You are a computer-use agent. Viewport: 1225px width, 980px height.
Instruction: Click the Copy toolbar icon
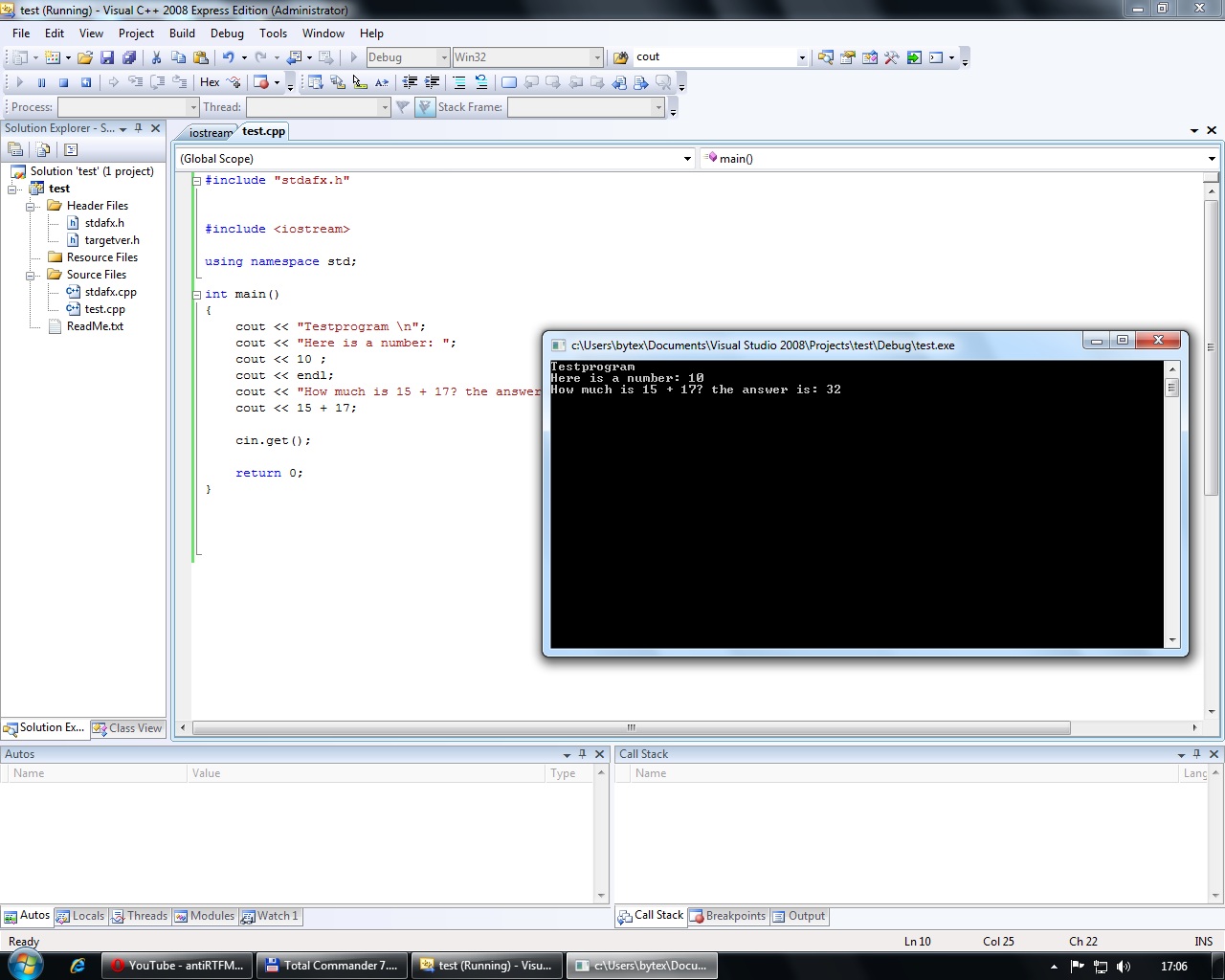click(x=178, y=57)
